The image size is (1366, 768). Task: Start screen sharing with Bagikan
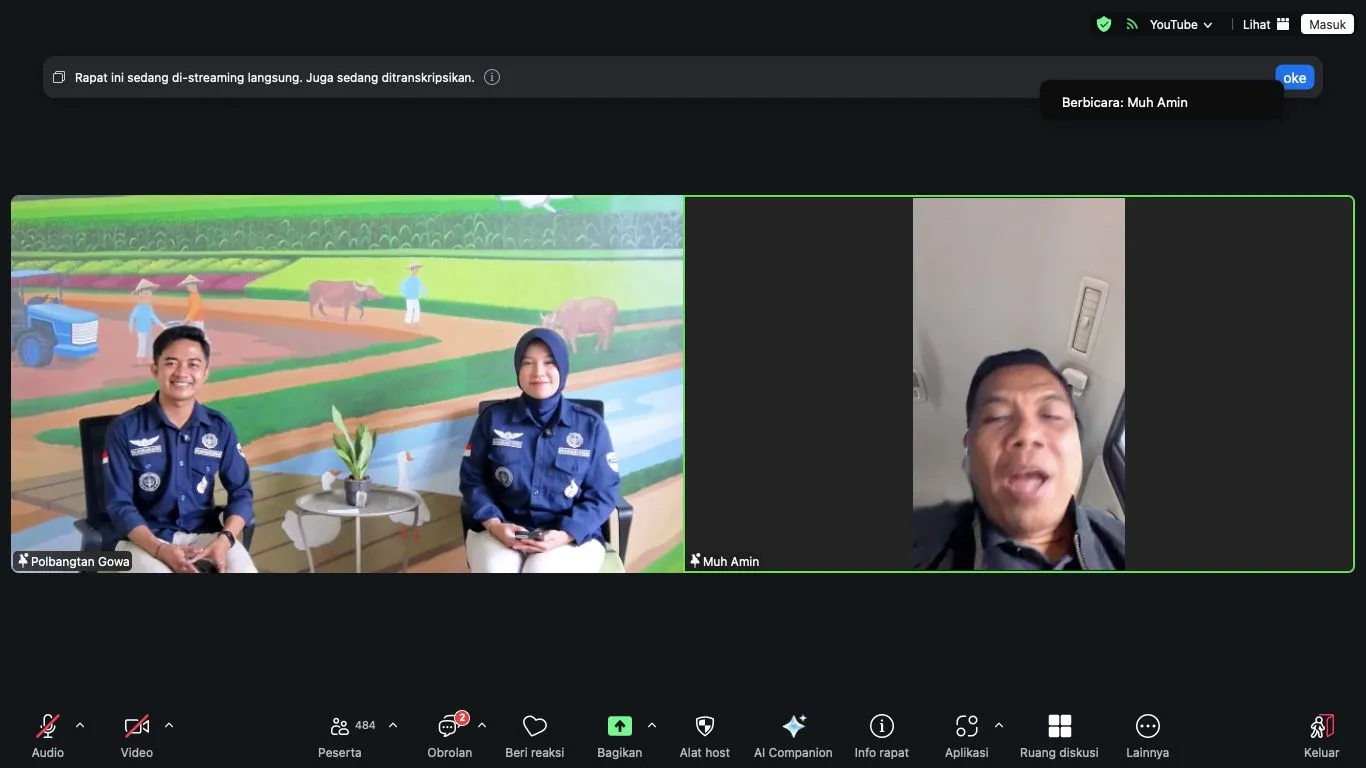point(620,726)
